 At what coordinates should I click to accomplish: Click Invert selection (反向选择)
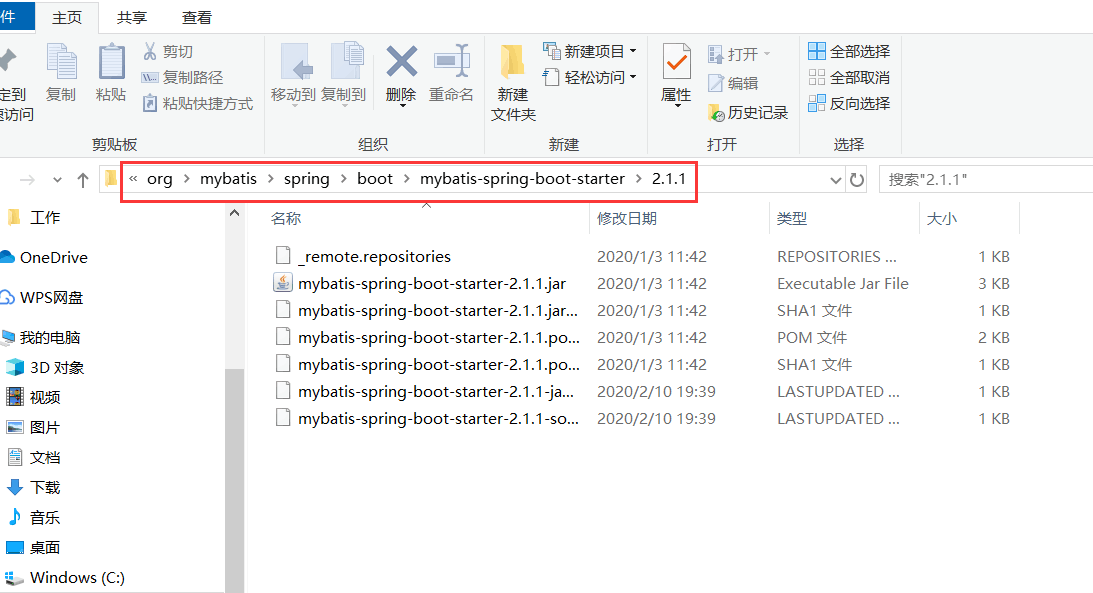(x=849, y=104)
